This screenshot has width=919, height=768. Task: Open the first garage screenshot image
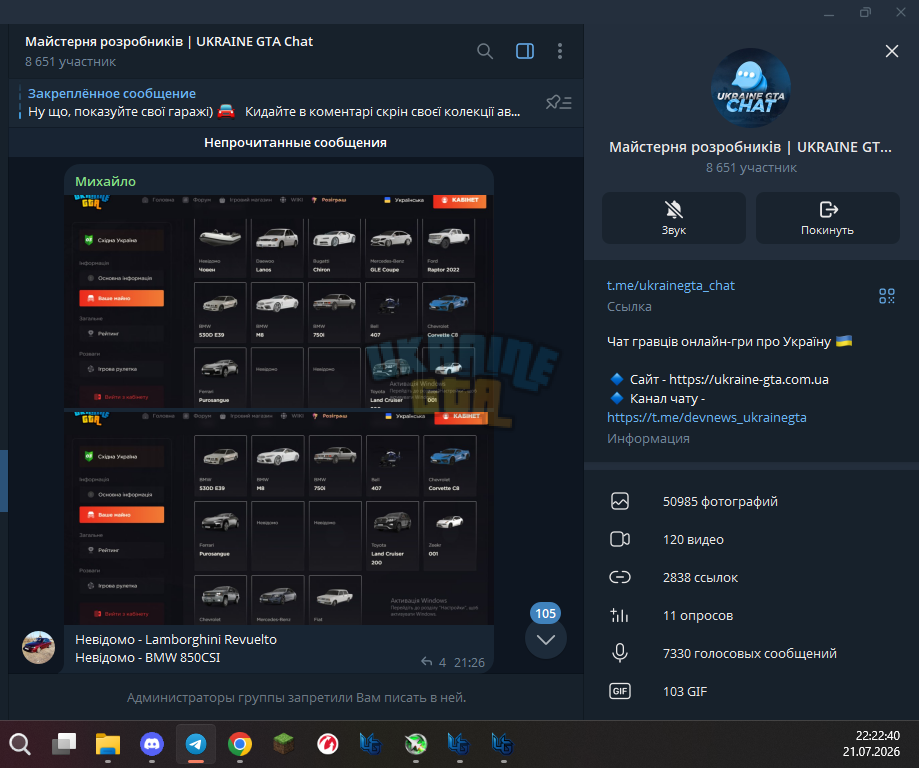279,302
